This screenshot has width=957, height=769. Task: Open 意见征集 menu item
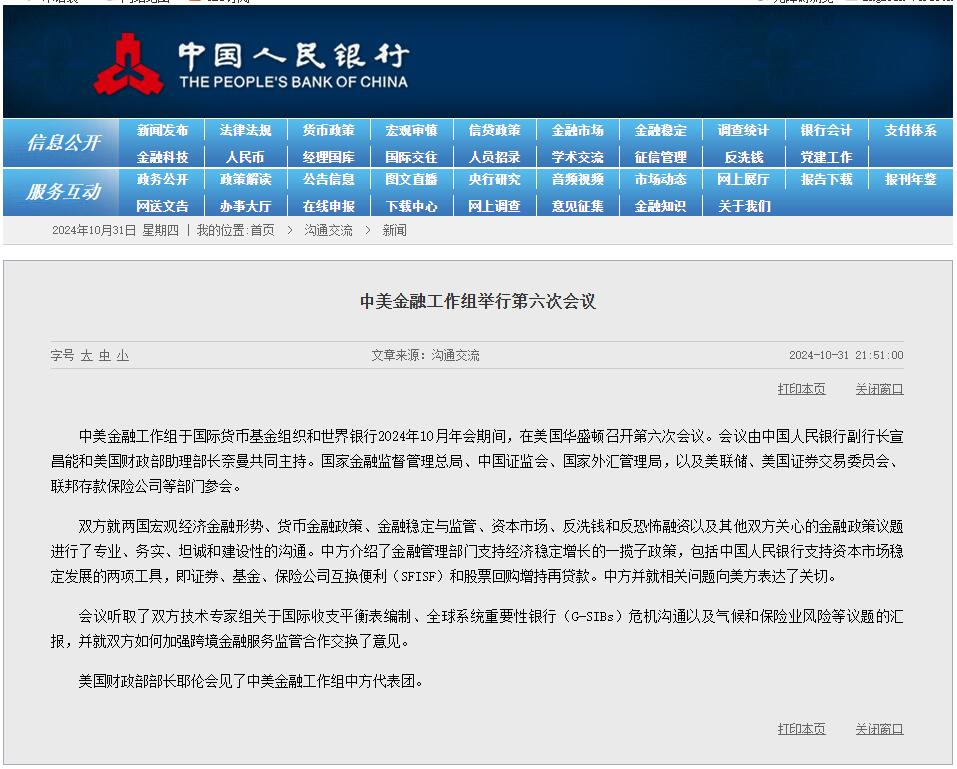pyautogui.click(x=577, y=206)
